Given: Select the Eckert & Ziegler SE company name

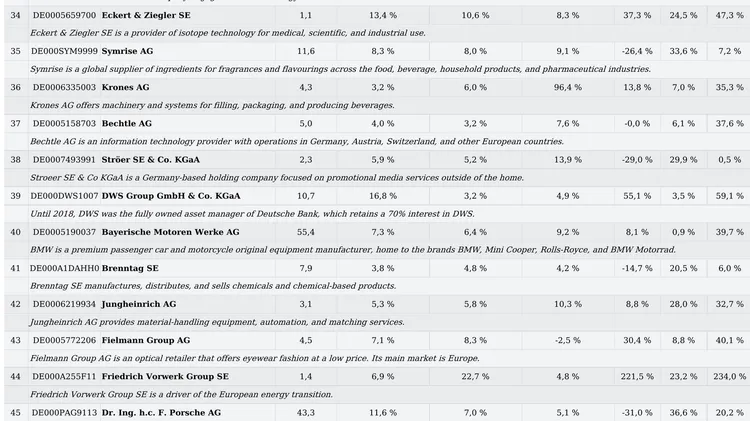Looking at the screenshot, I should click(x=146, y=15).
